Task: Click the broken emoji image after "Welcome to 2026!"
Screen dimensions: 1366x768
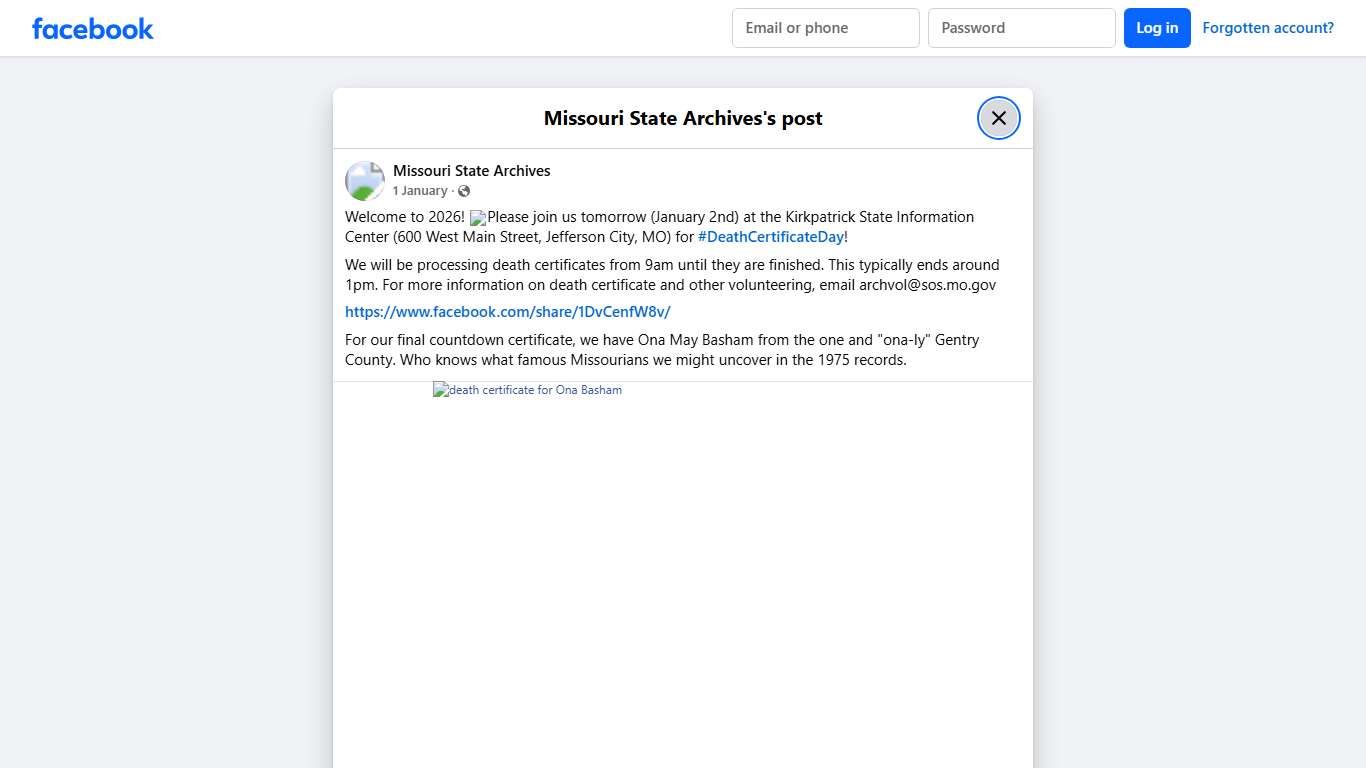Action: tap(478, 218)
